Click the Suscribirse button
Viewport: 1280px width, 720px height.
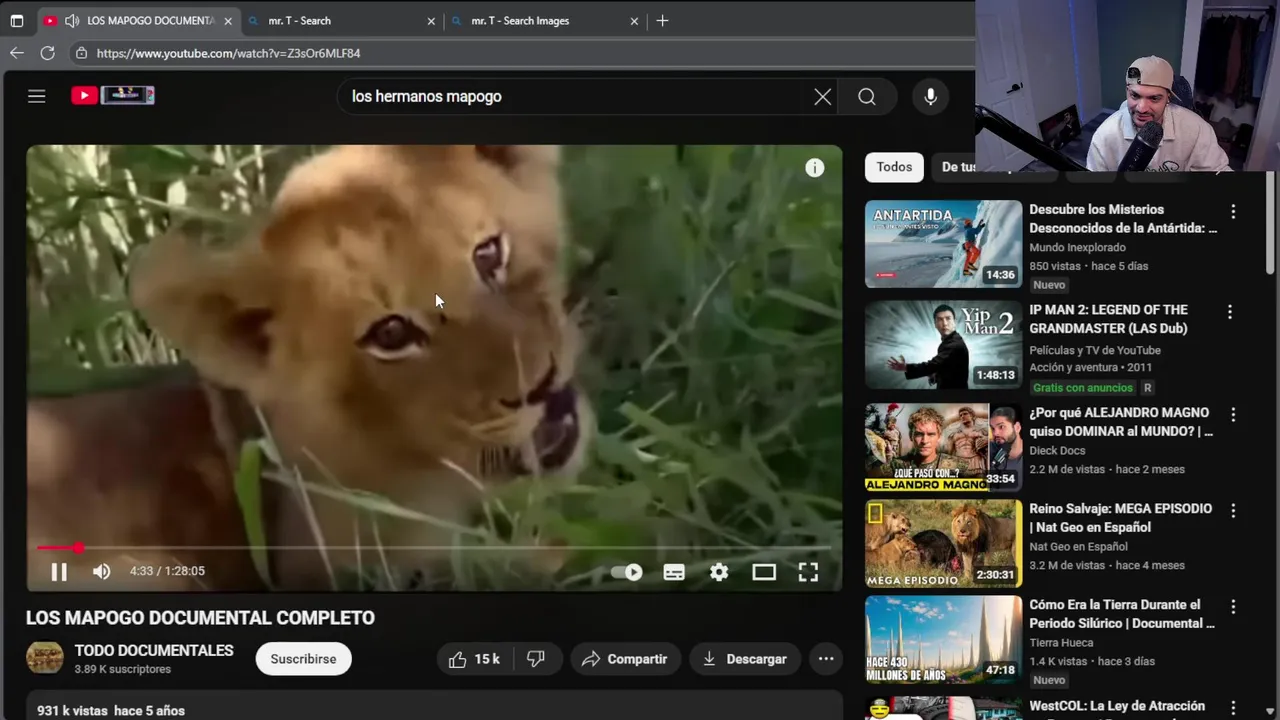coord(303,659)
